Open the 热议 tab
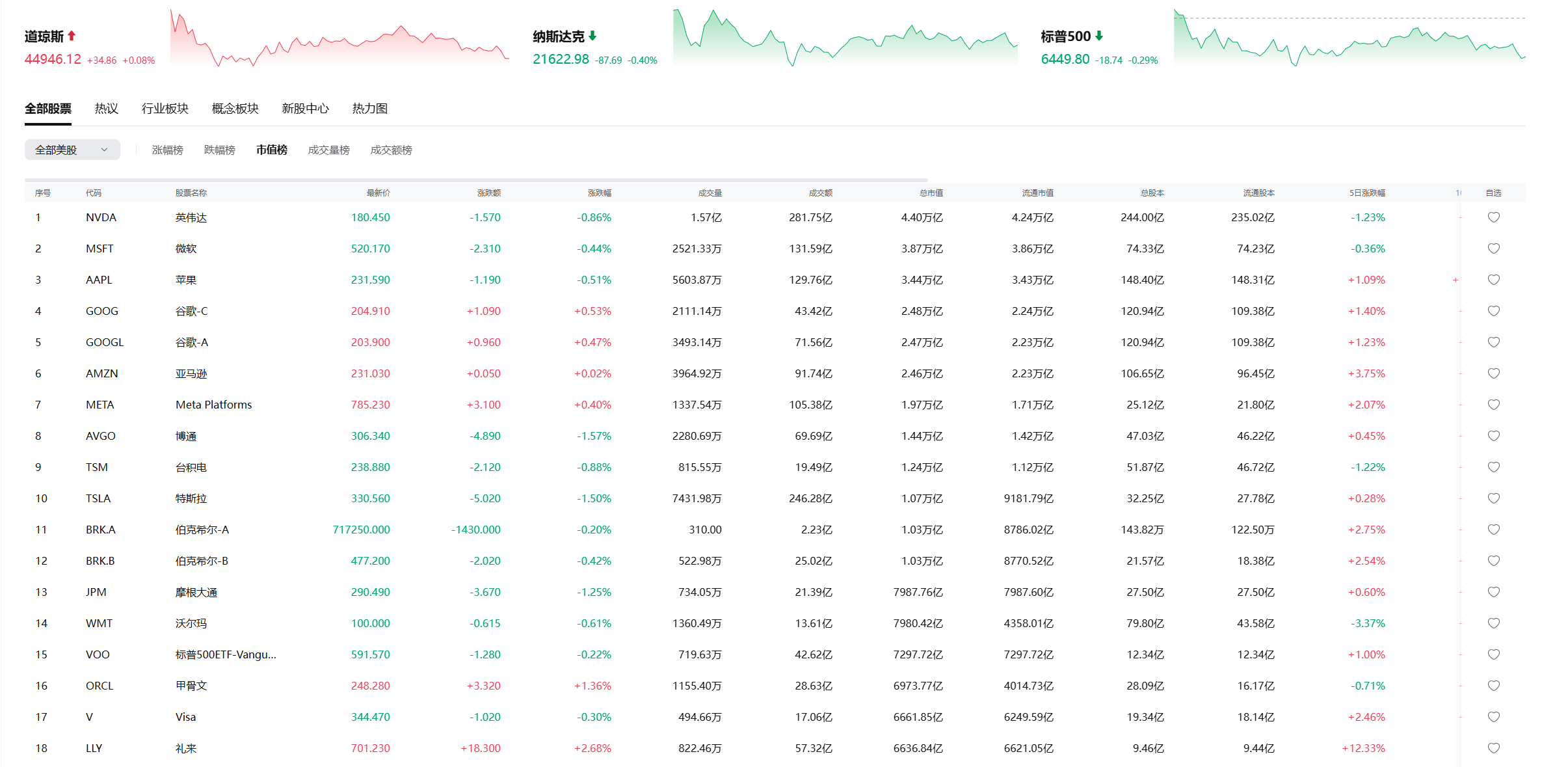1568x767 pixels. pyautogui.click(x=107, y=109)
